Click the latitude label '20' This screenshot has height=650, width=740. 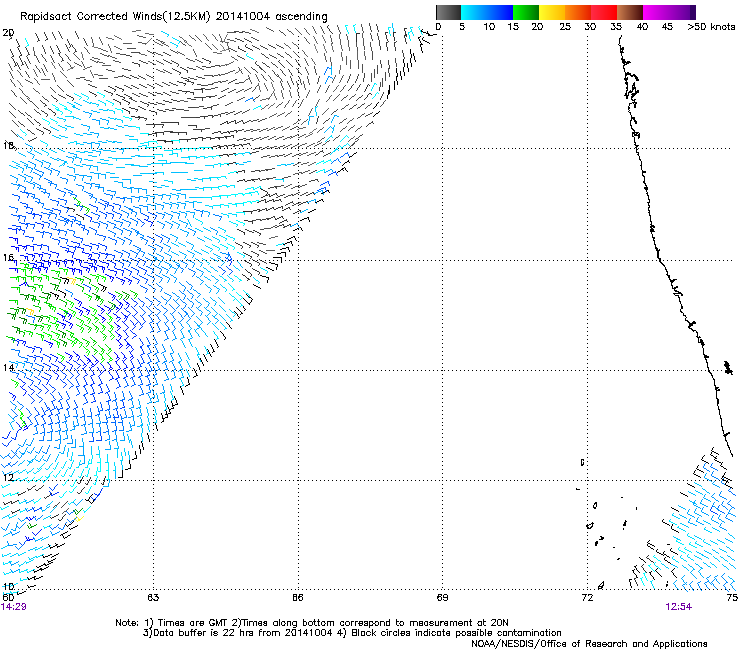pyautogui.click(x=8, y=33)
